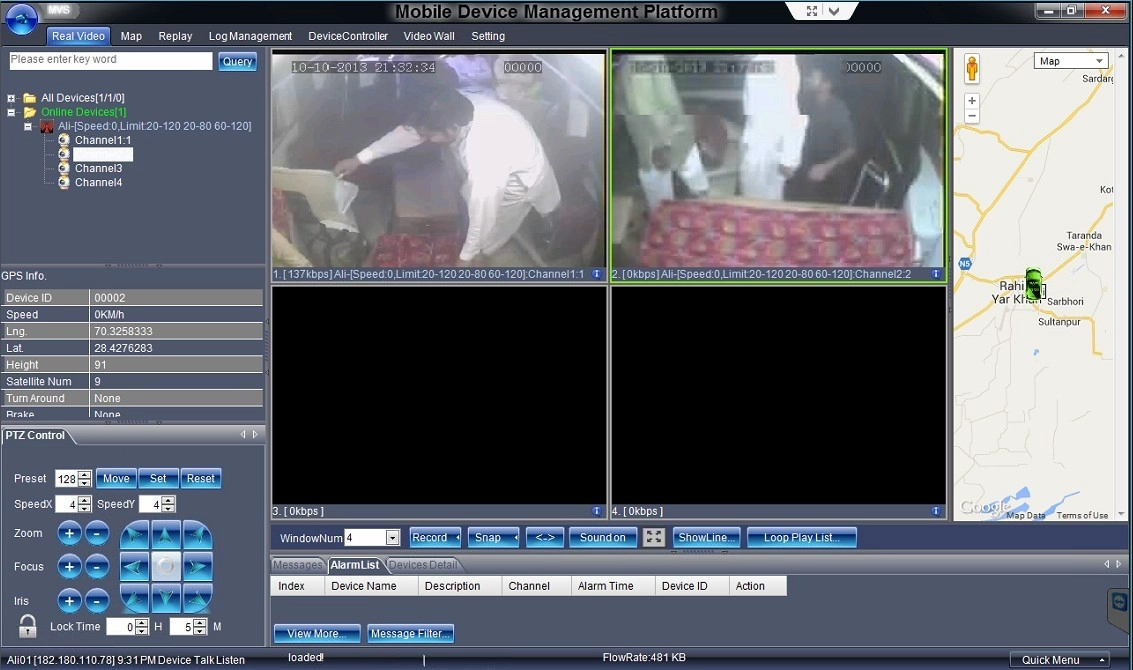The height and width of the screenshot is (670, 1133).
Task: Click the Iris plus button
Action: click(69, 601)
